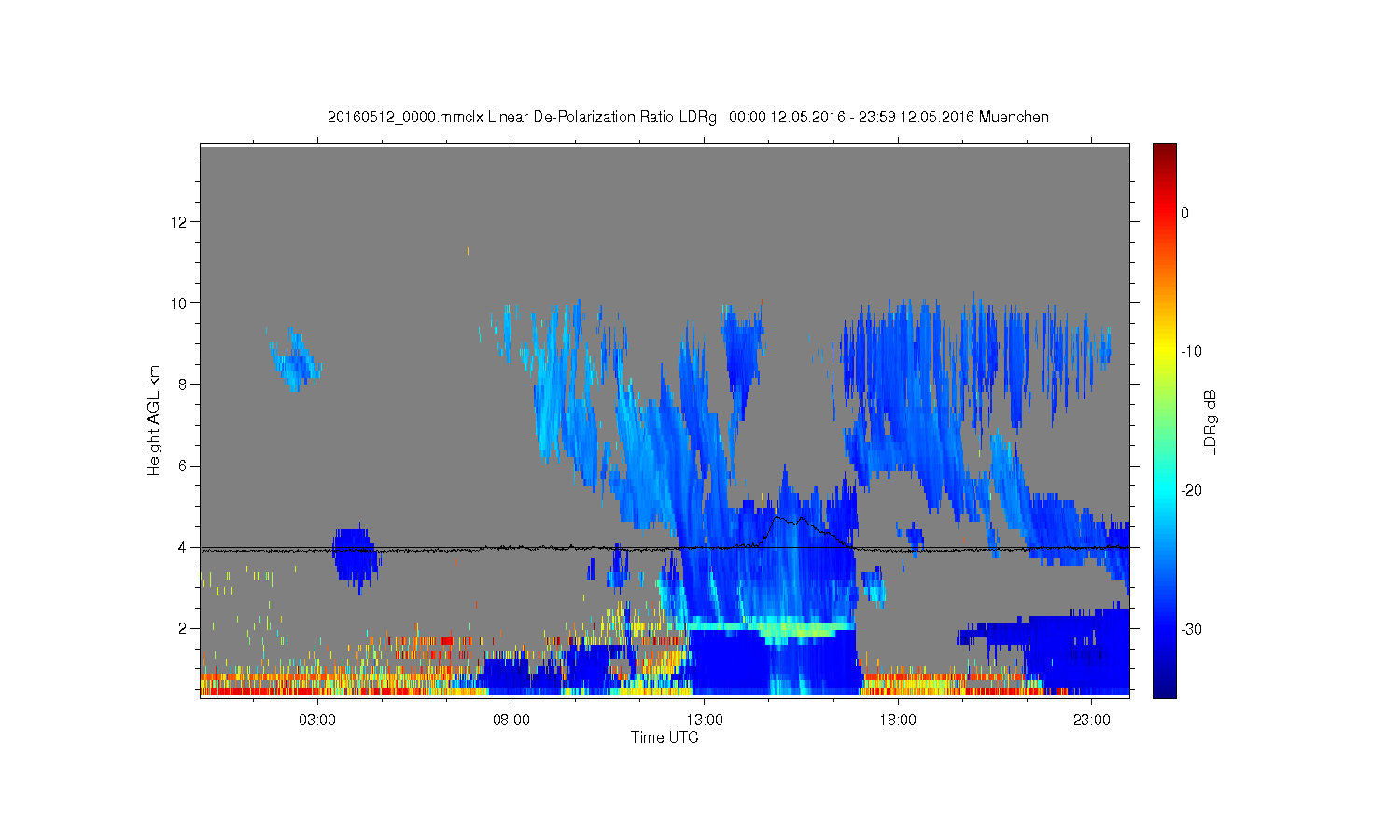
Task: Click the height axis tick label 2
Action: (x=184, y=628)
